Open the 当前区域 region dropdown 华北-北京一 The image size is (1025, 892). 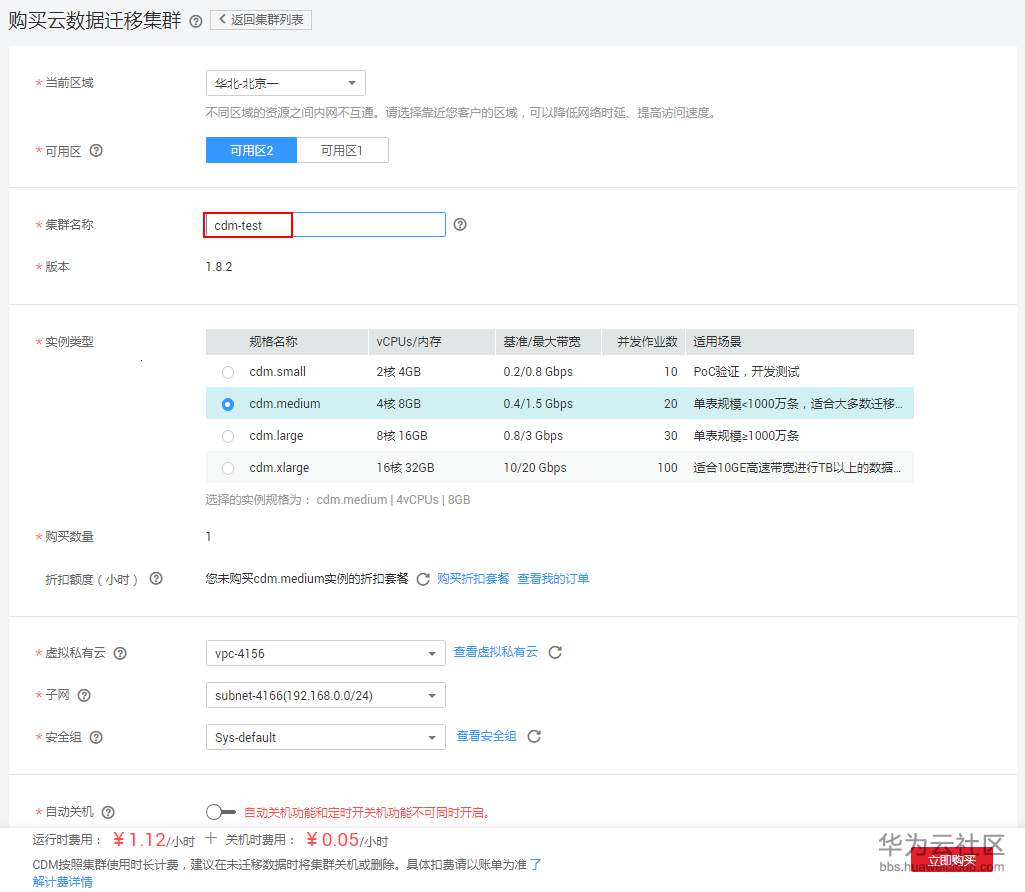tap(286, 83)
